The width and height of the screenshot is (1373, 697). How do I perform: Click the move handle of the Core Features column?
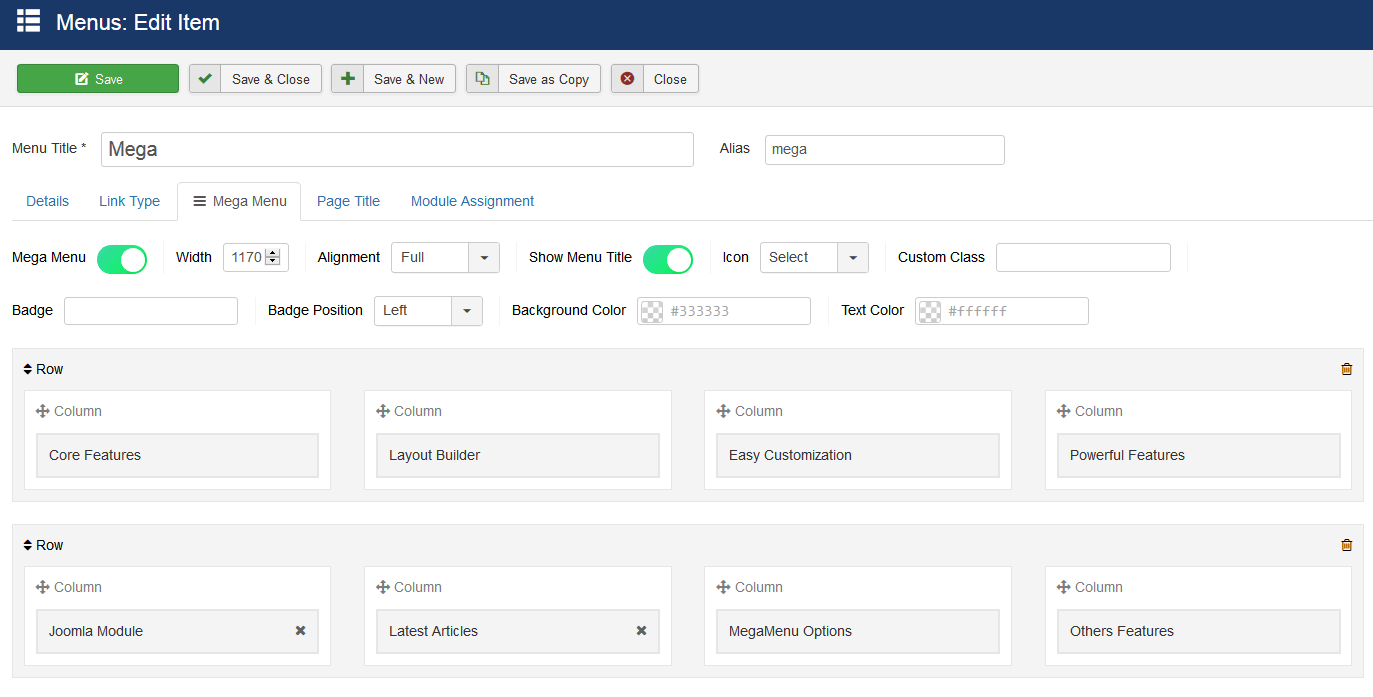point(43,411)
